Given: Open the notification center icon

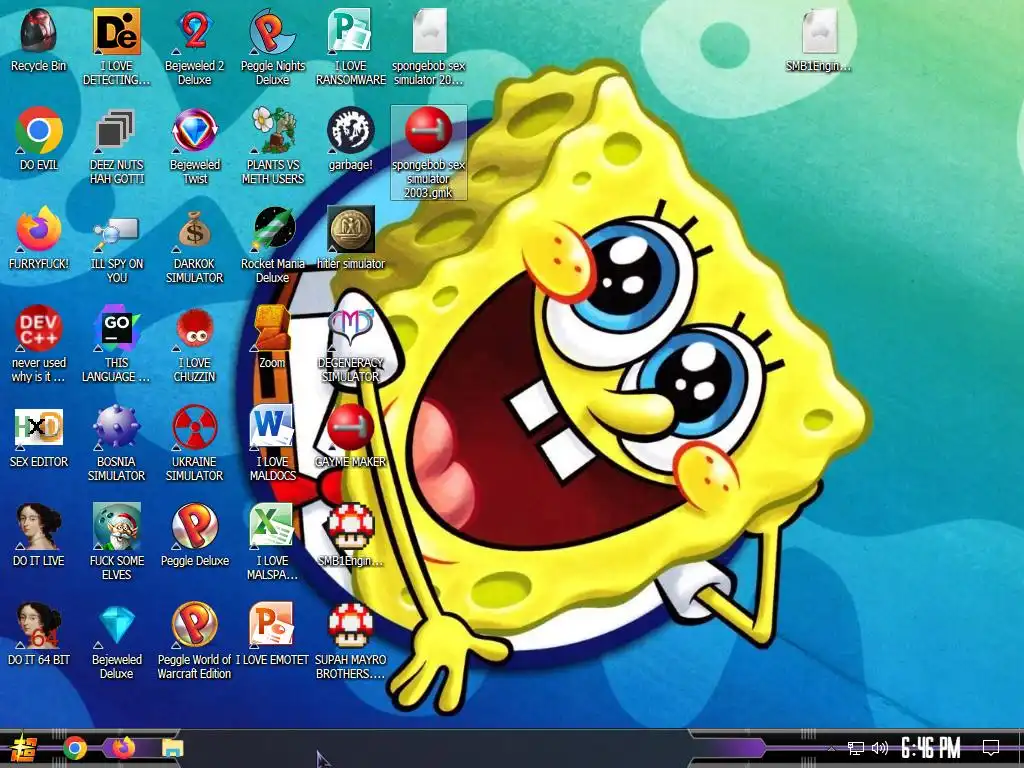Looking at the screenshot, I should (991, 748).
